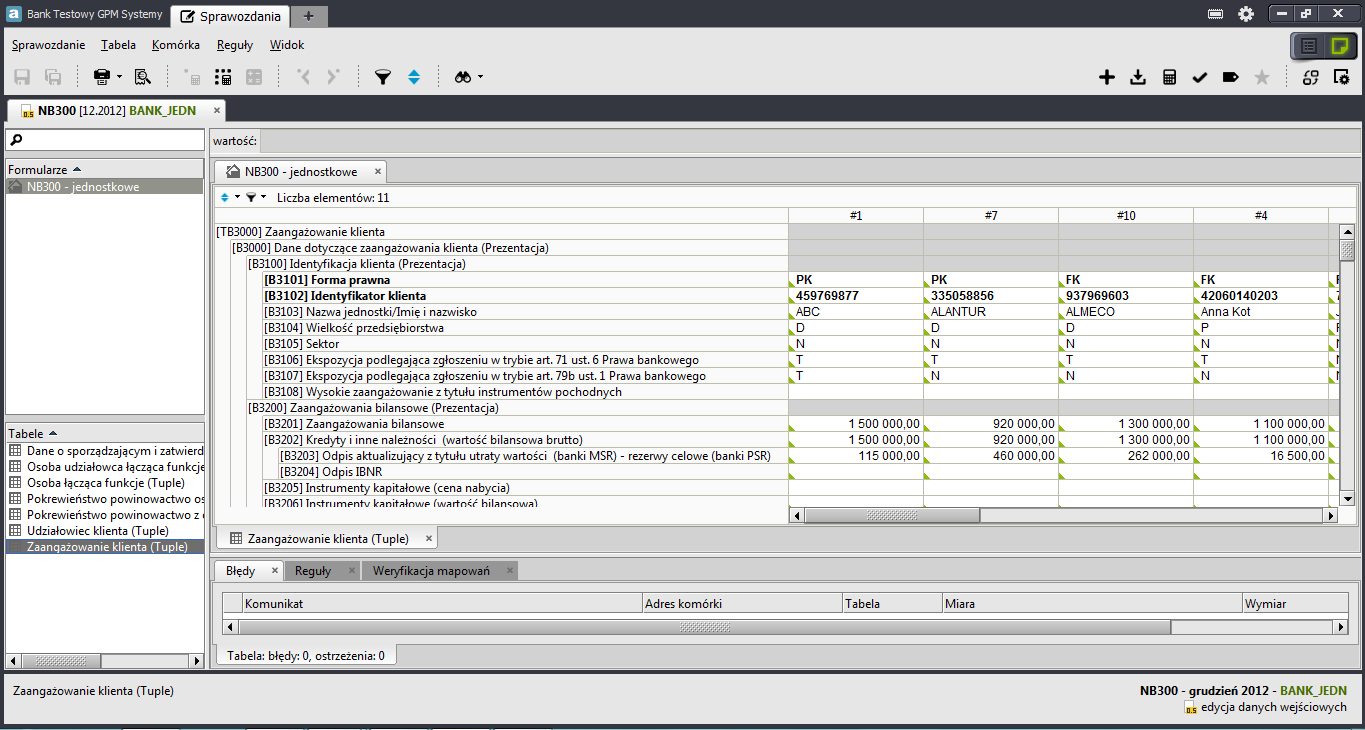Screen dimensions: 1365x730
Task: Click the print icon in the toolbar
Action: (102, 77)
